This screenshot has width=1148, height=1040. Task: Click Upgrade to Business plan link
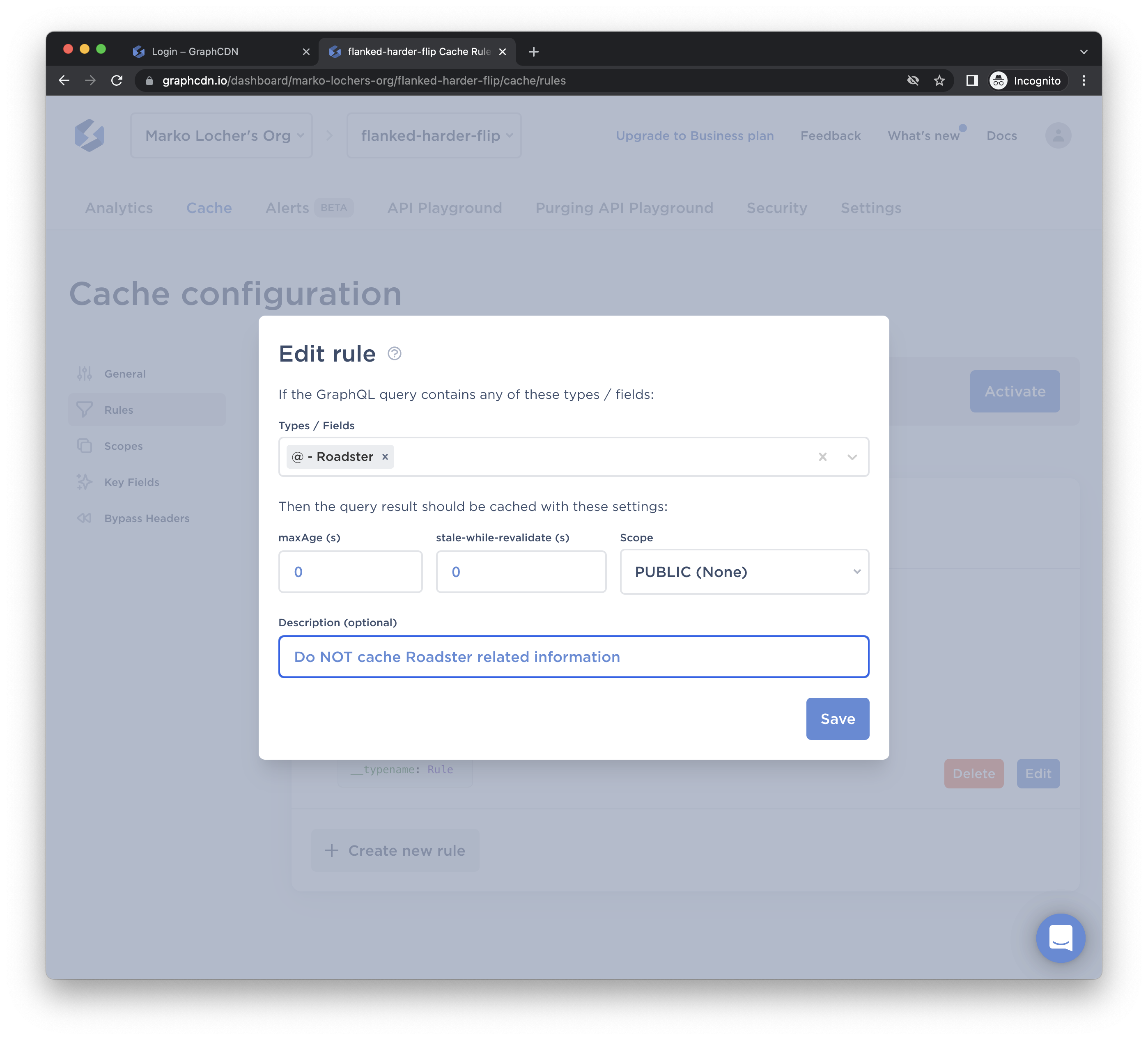point(694,135)
